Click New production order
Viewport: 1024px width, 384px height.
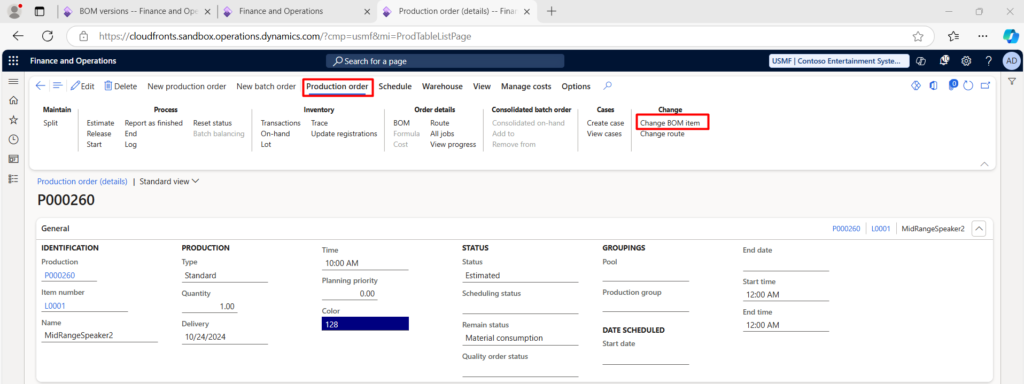click(187, 86)
